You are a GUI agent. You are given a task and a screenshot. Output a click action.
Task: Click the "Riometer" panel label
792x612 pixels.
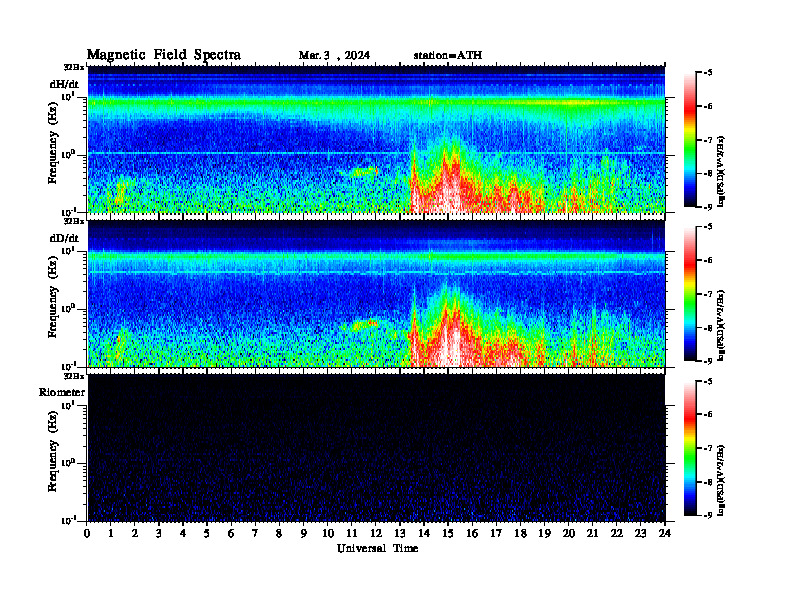62,392
